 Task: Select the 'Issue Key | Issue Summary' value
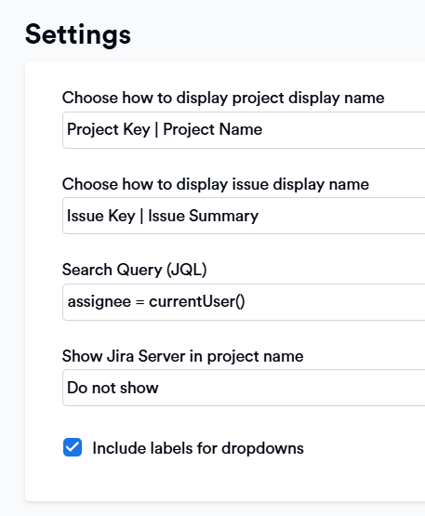coord(163,216)
